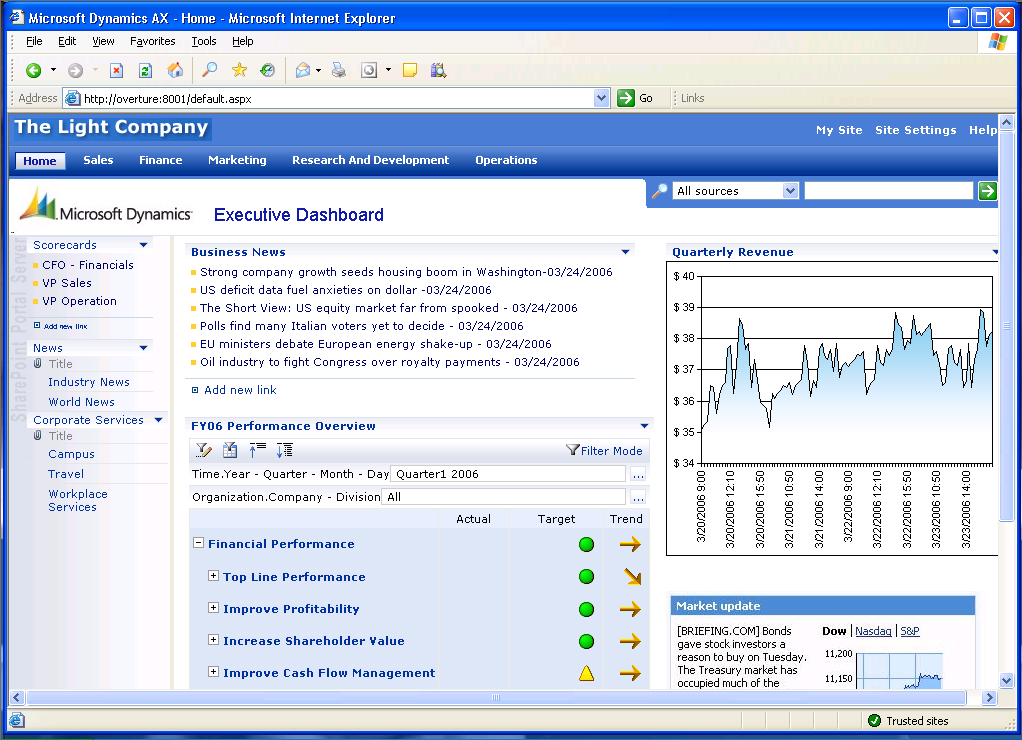1022x740 pixels.
Task: Click the Edit page toolbar icon
Action: click(x=369, y=70)
